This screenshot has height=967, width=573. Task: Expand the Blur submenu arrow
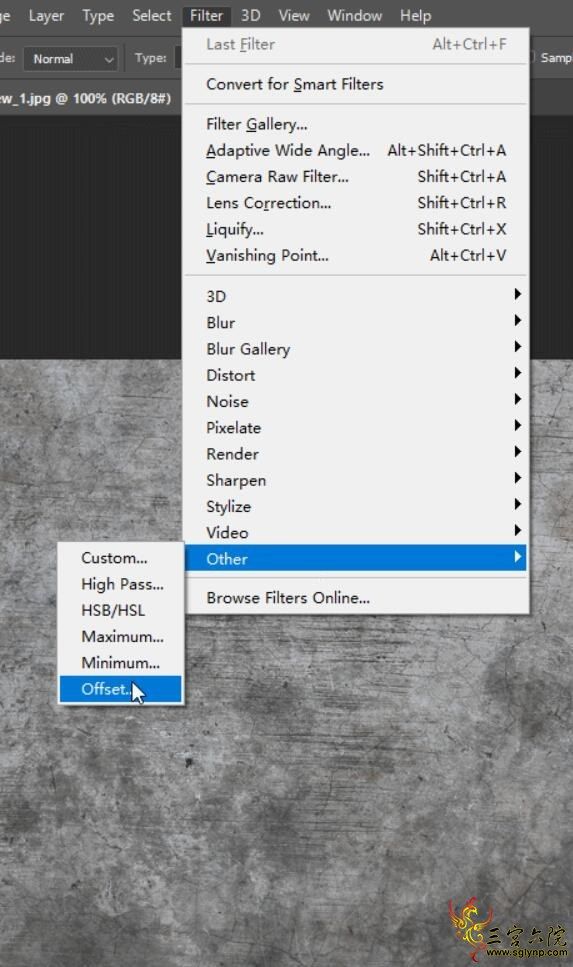coord(517,321)
